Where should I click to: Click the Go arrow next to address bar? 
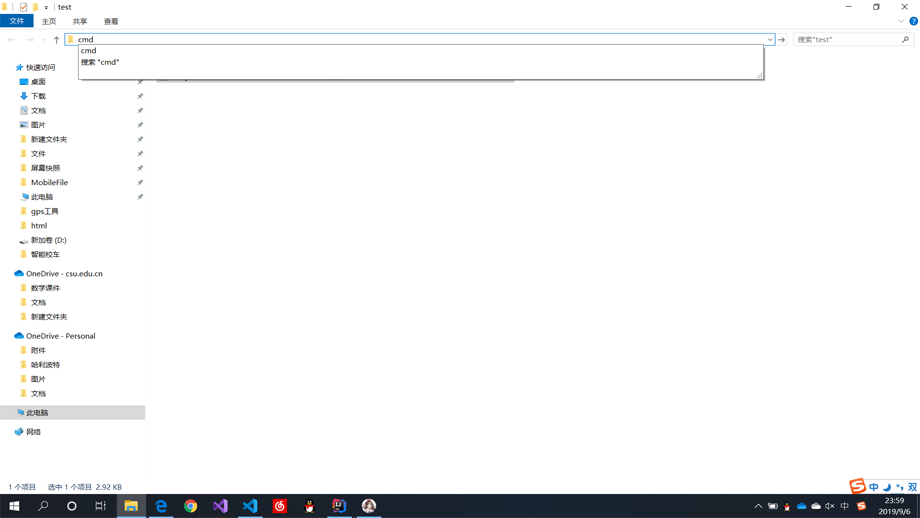(x=782, y=40)
